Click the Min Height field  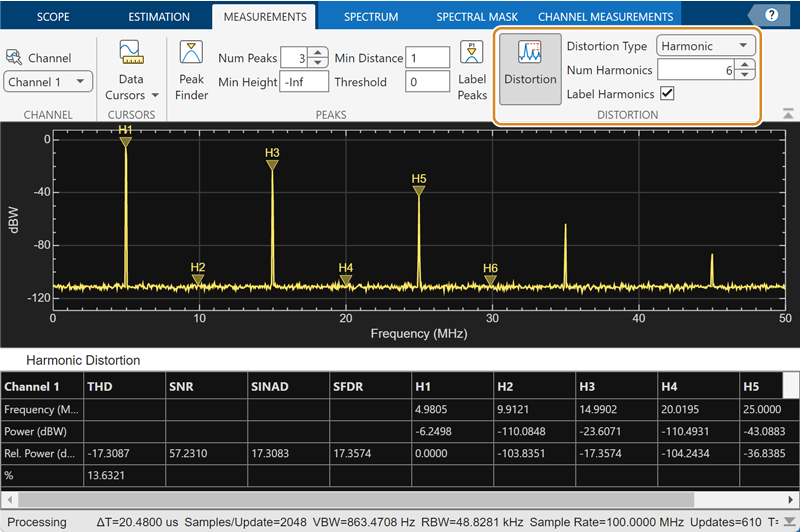pos(304,82)
